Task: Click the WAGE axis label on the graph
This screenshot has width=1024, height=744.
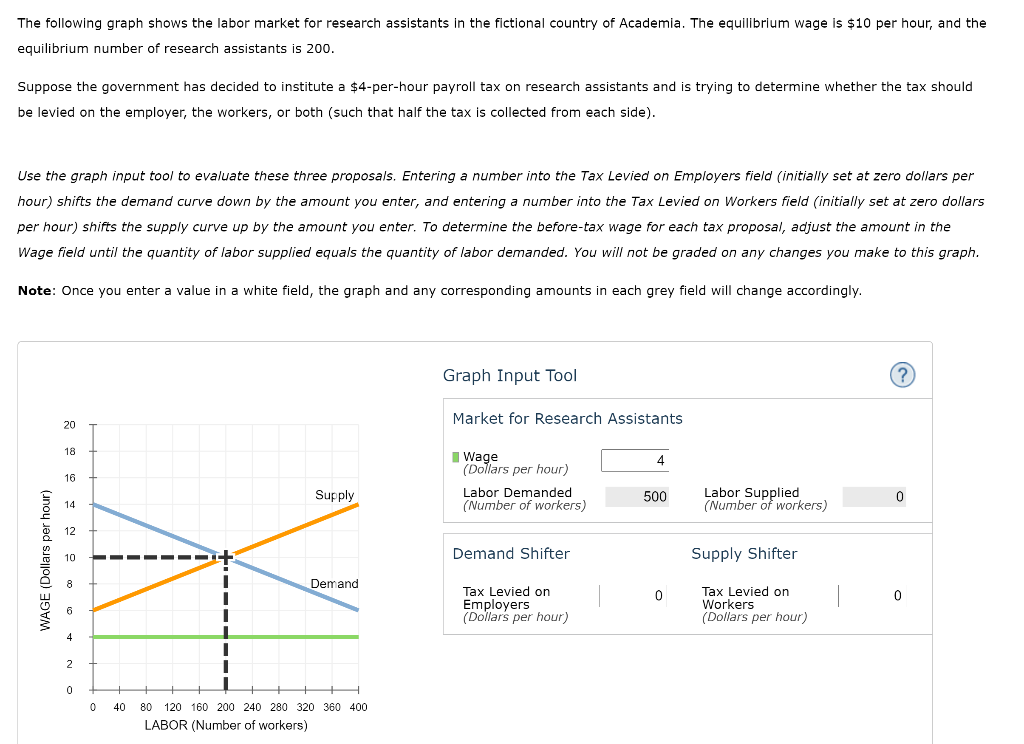Action: [x=48, y=556]
